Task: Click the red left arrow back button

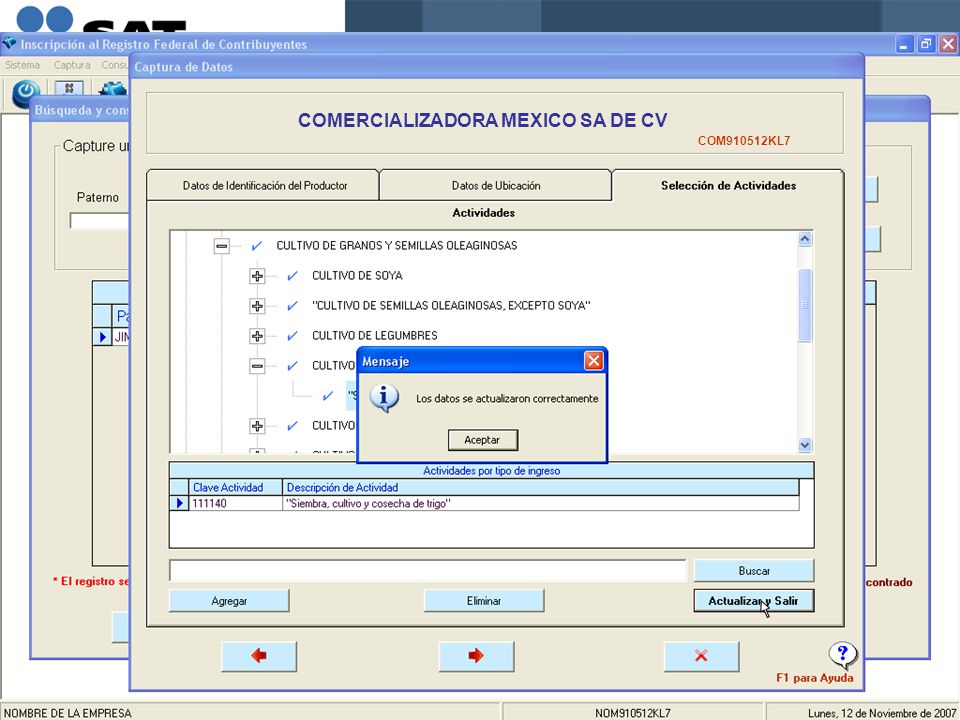Action: (259, 656)
